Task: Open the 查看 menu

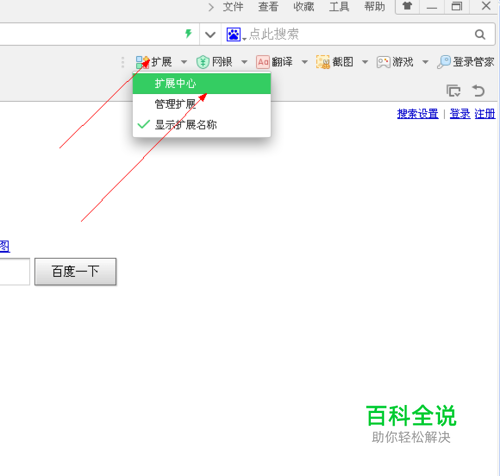Action: click(x=268, y=7)
